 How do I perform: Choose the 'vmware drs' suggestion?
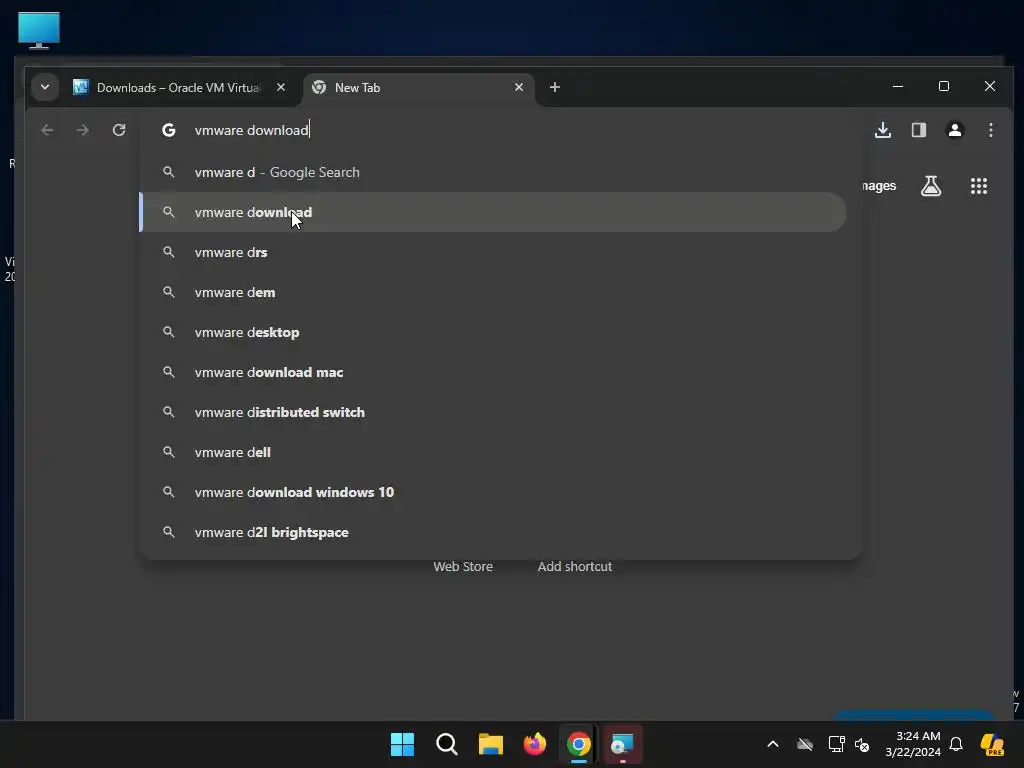494,252
